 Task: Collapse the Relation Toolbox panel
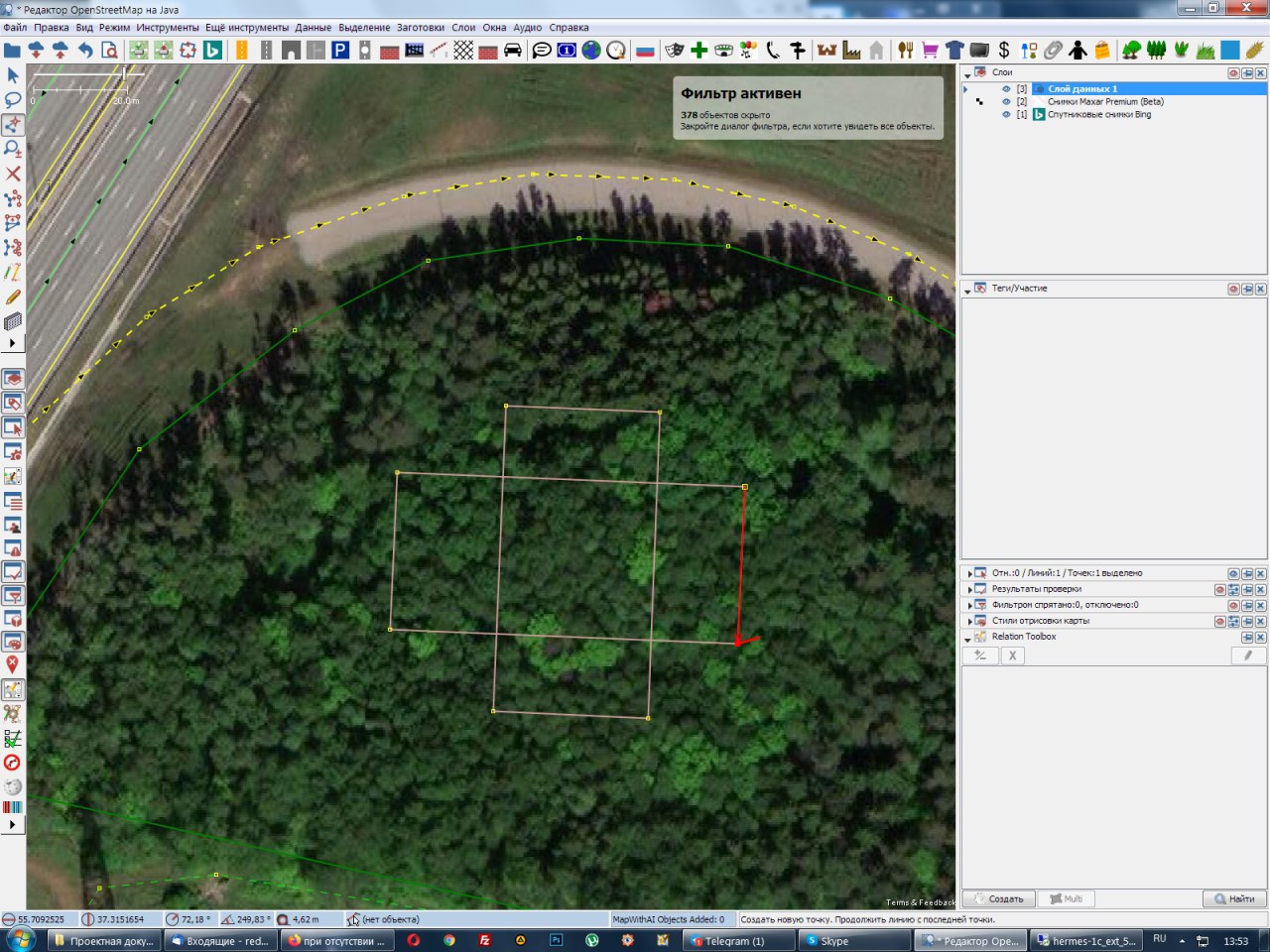[x=968, y=639]
